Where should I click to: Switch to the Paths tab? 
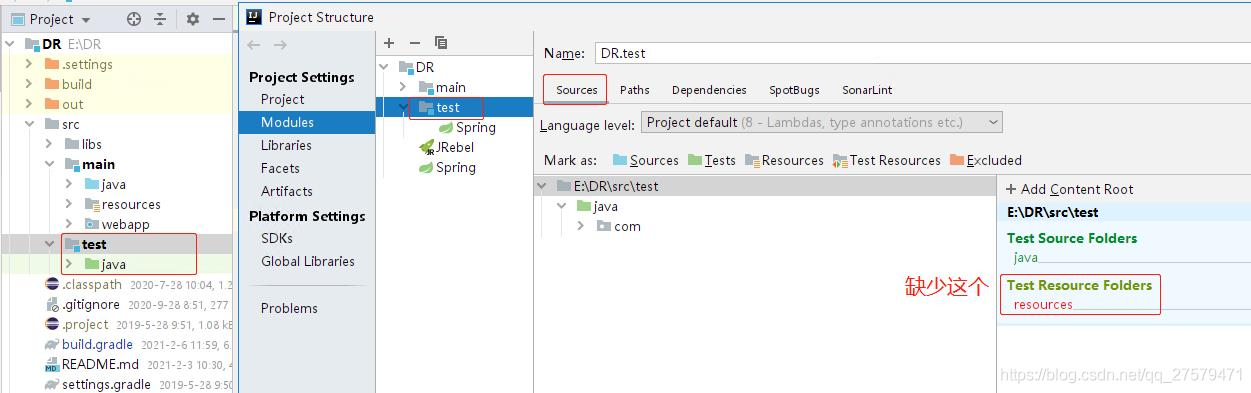point(635,89)
